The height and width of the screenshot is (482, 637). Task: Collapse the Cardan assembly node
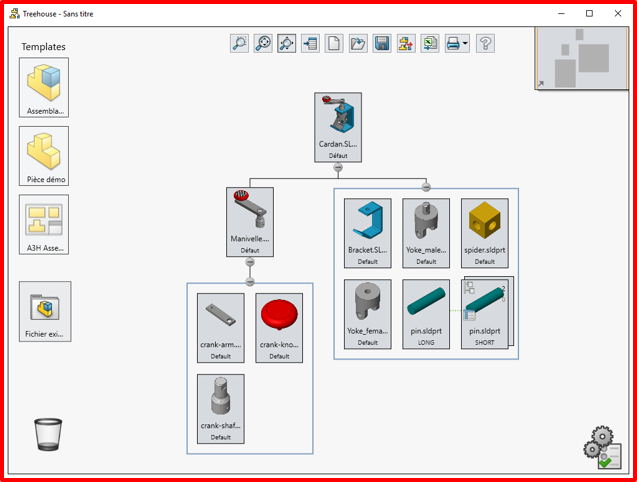click(x=338, y=167)
